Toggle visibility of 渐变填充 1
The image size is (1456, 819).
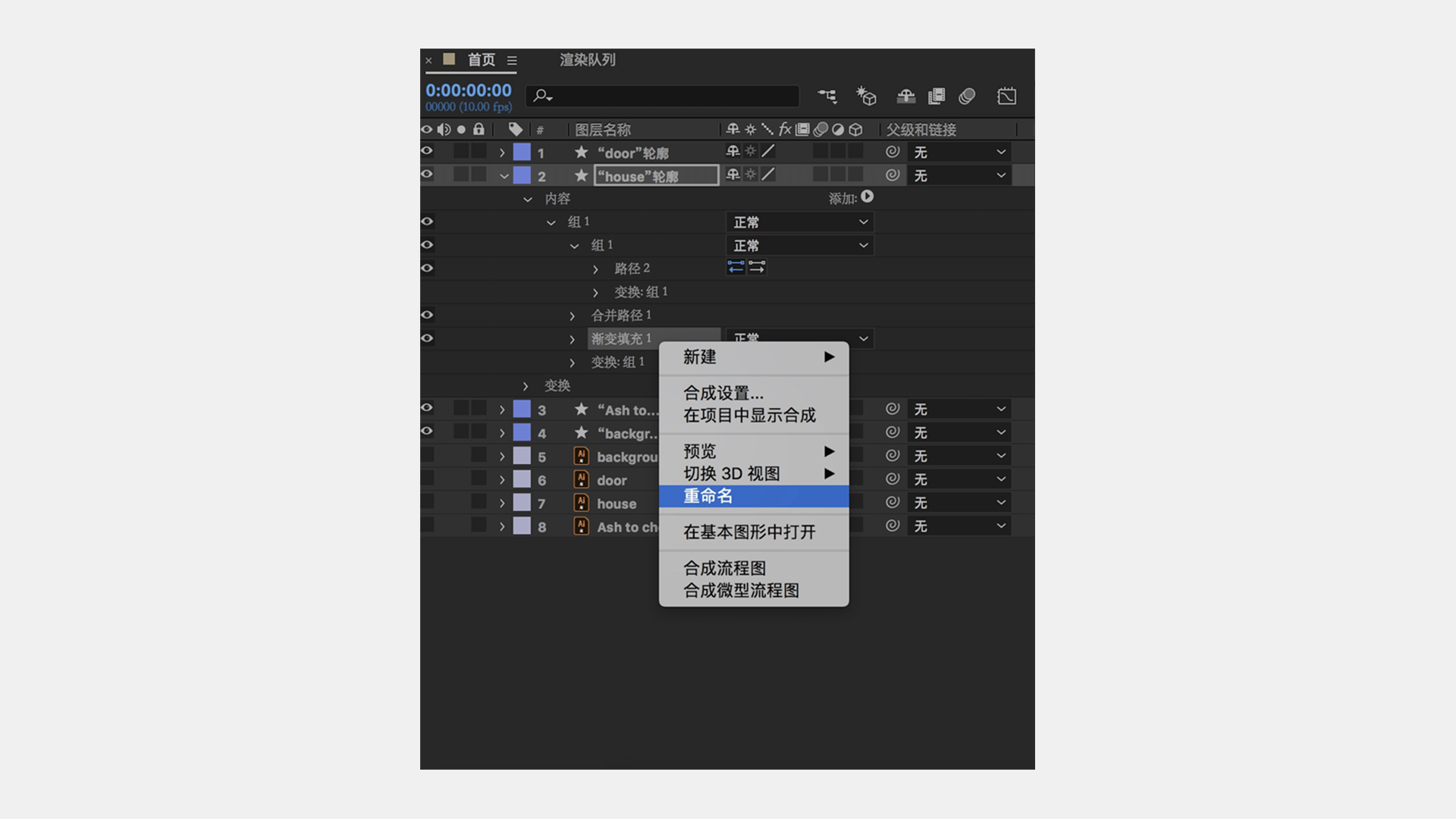pos(426,338)
